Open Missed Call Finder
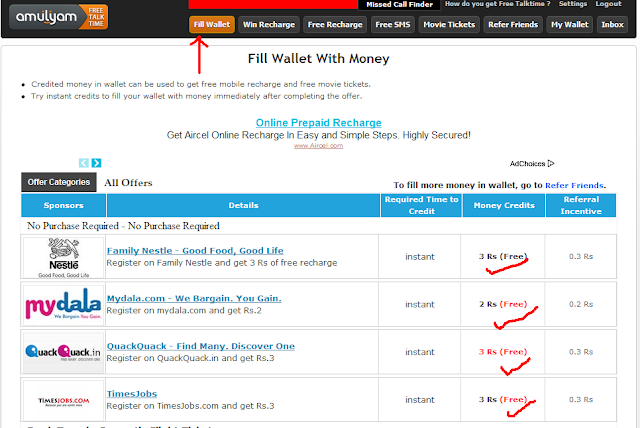Image resolution: width=640 pixels, height=428 pixels. pyautogui.click(x=399, y=4)
